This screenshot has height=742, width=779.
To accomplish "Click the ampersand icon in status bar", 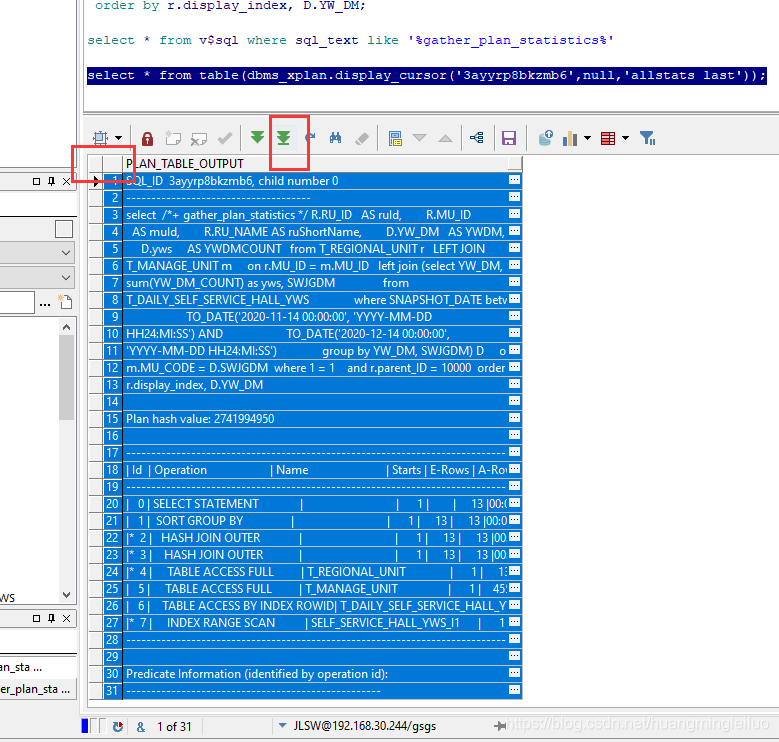I will 141,727.
